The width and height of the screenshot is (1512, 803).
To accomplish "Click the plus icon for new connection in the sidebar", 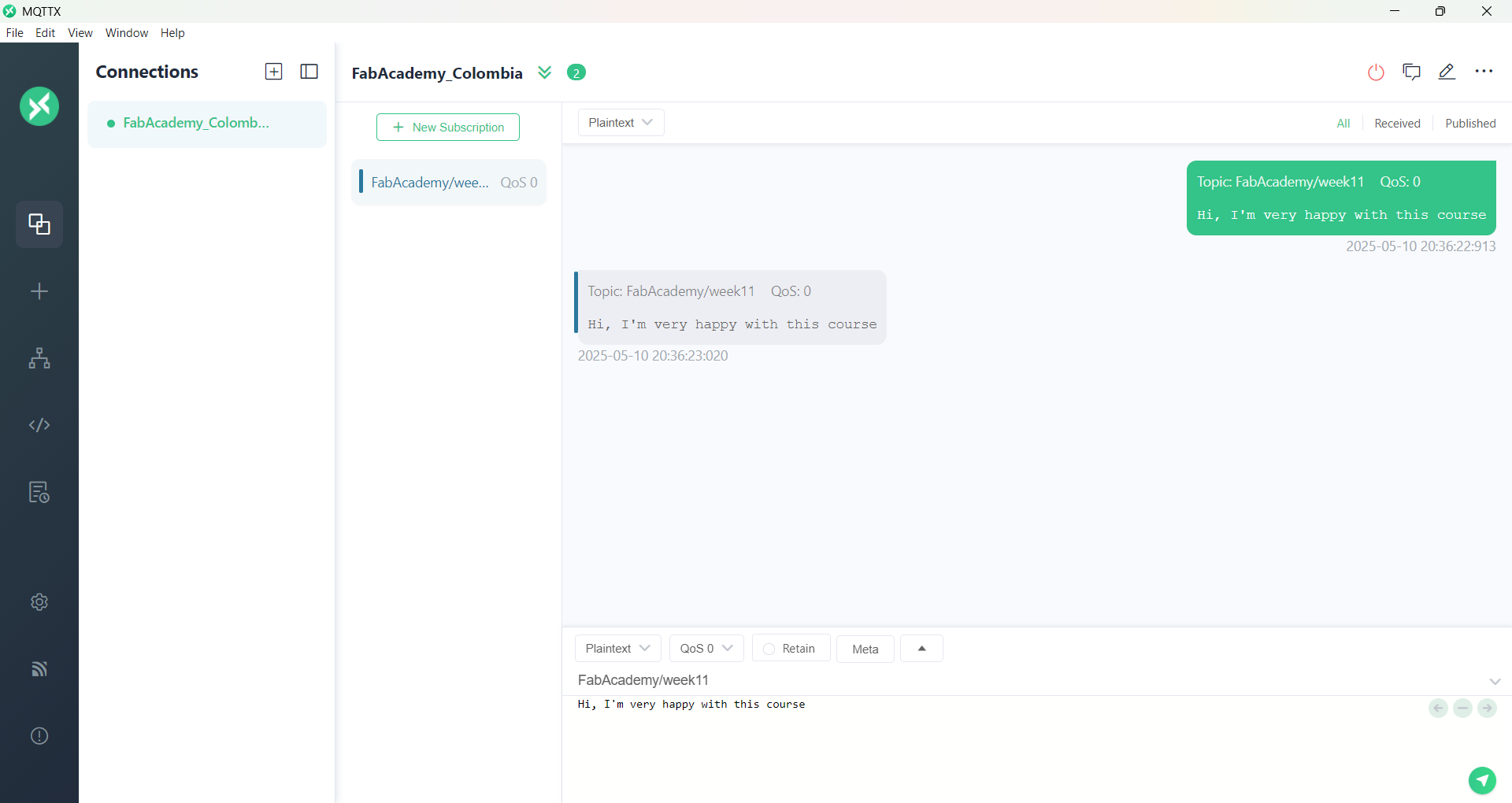I will point(39,291).
